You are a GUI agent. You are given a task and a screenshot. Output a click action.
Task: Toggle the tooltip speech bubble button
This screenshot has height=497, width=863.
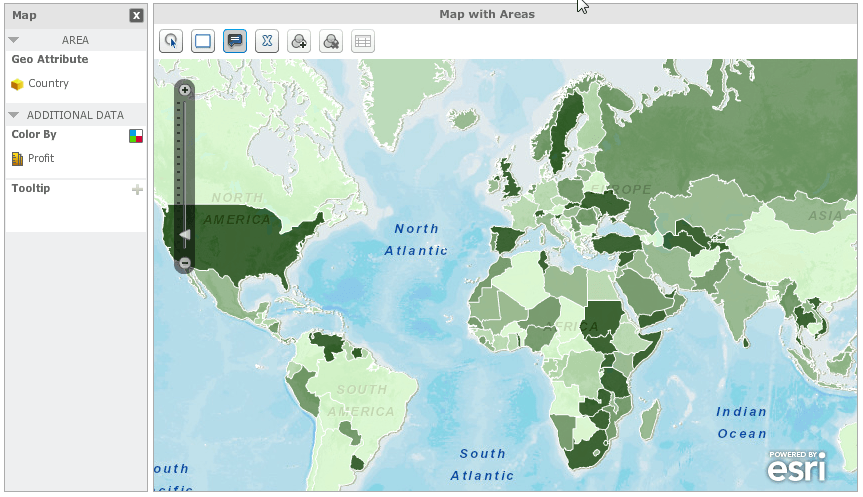[x=235, y=41]
